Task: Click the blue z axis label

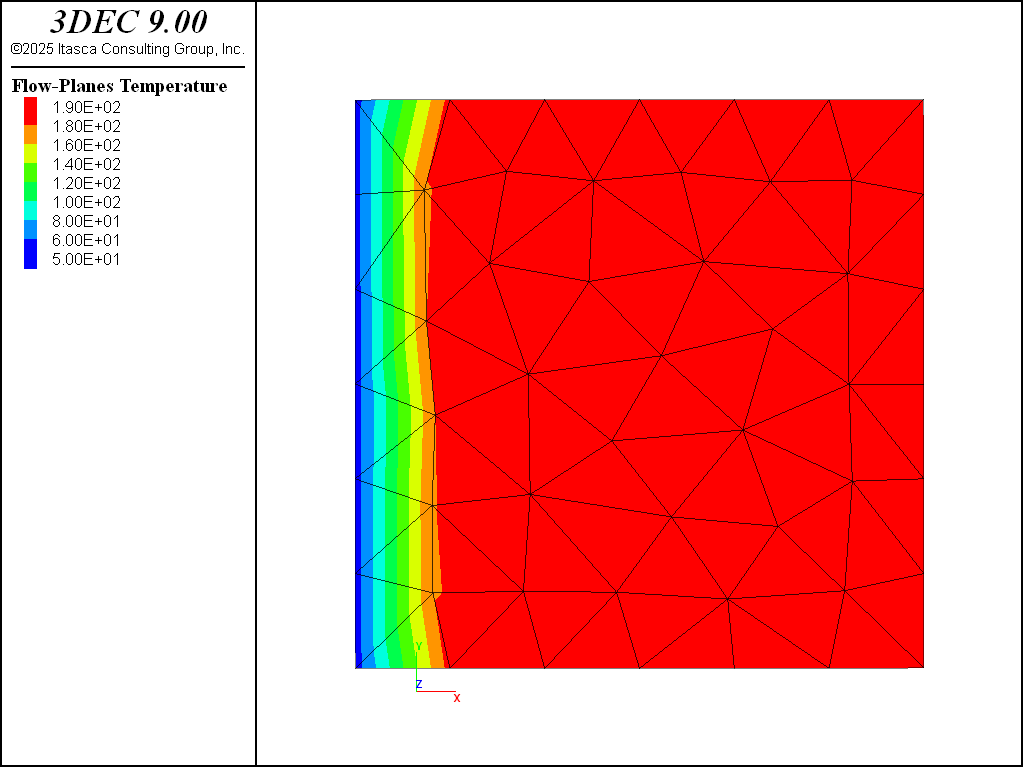Action: [419, 684]
